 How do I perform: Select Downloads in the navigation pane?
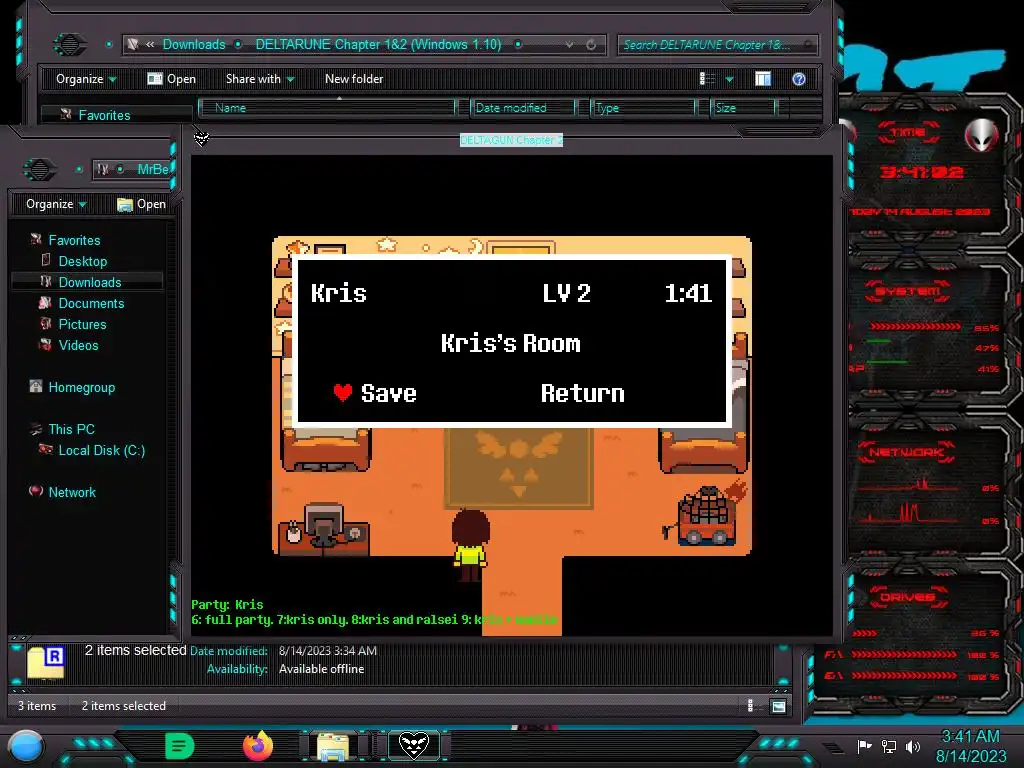(90, 282)
